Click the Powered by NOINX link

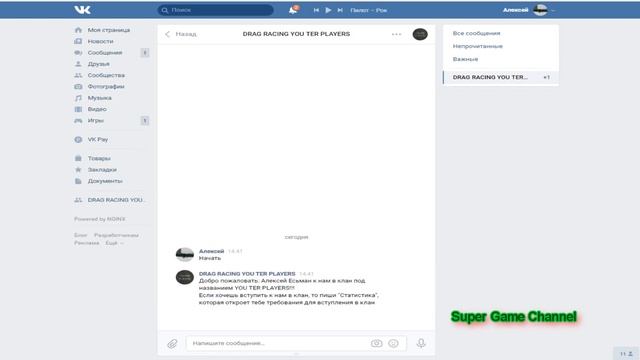pos(100,219)
